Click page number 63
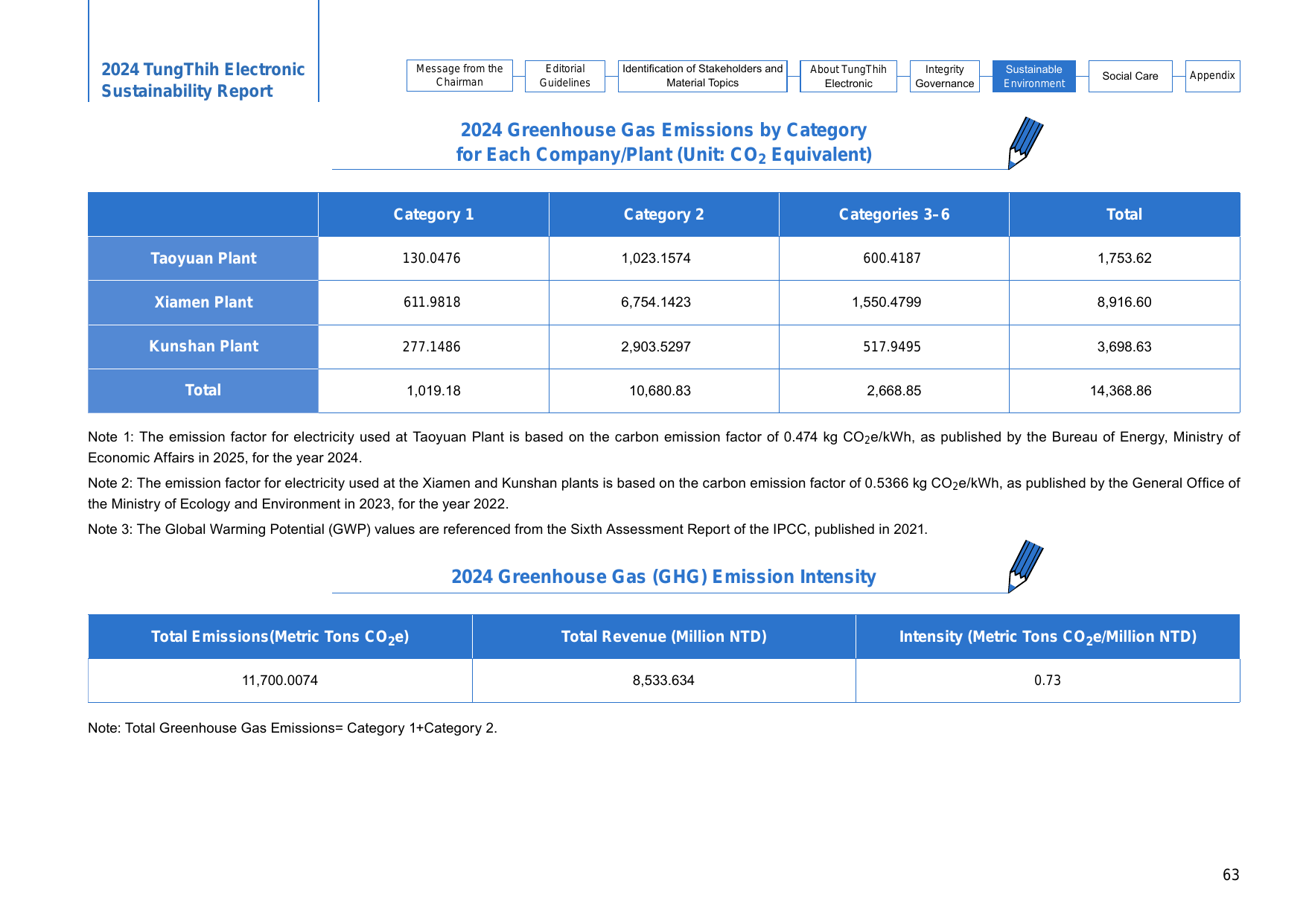The width and height of the screenshot is (1306, 924). point(1231,875)
